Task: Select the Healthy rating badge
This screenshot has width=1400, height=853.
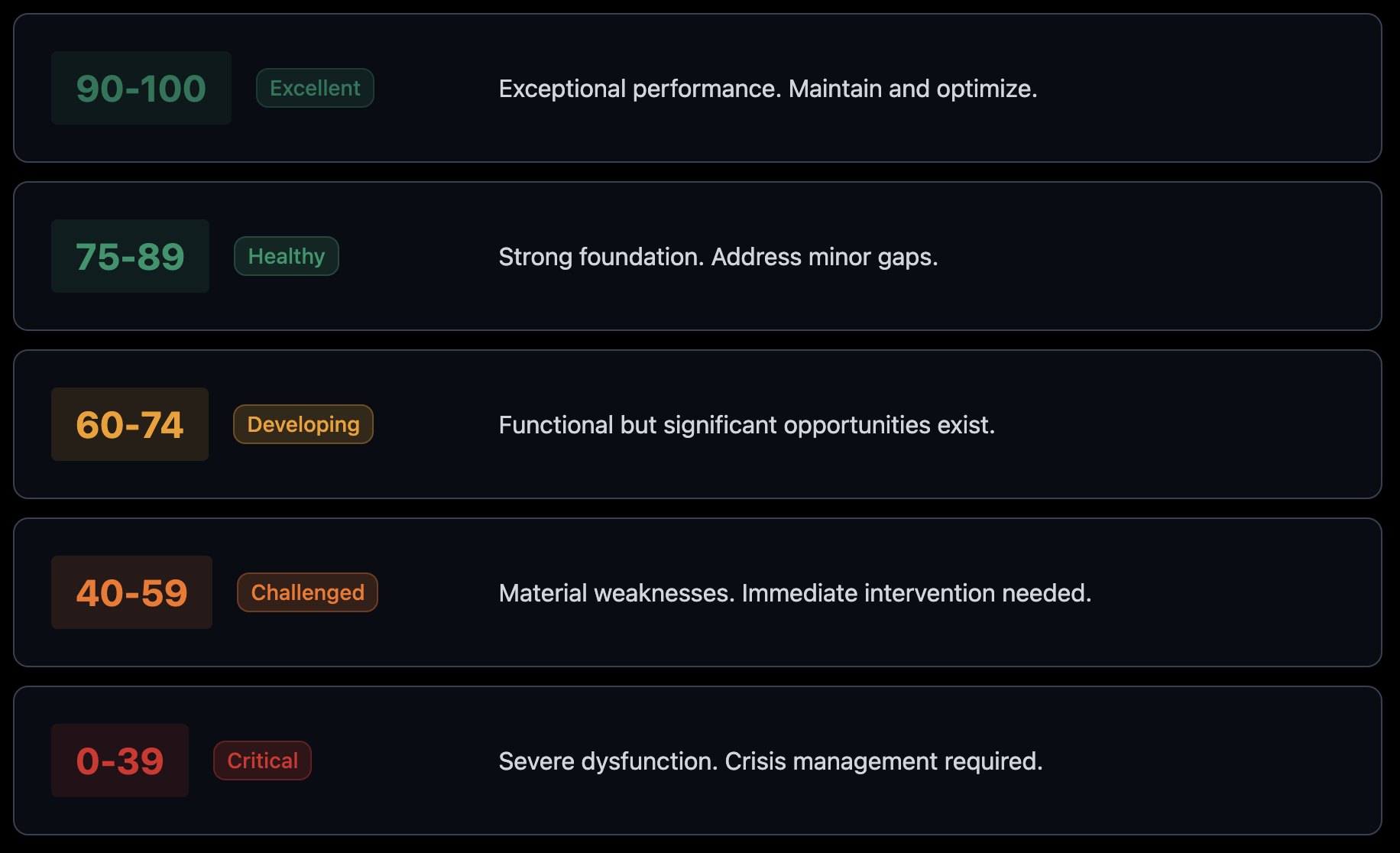Action: point(287,256)
